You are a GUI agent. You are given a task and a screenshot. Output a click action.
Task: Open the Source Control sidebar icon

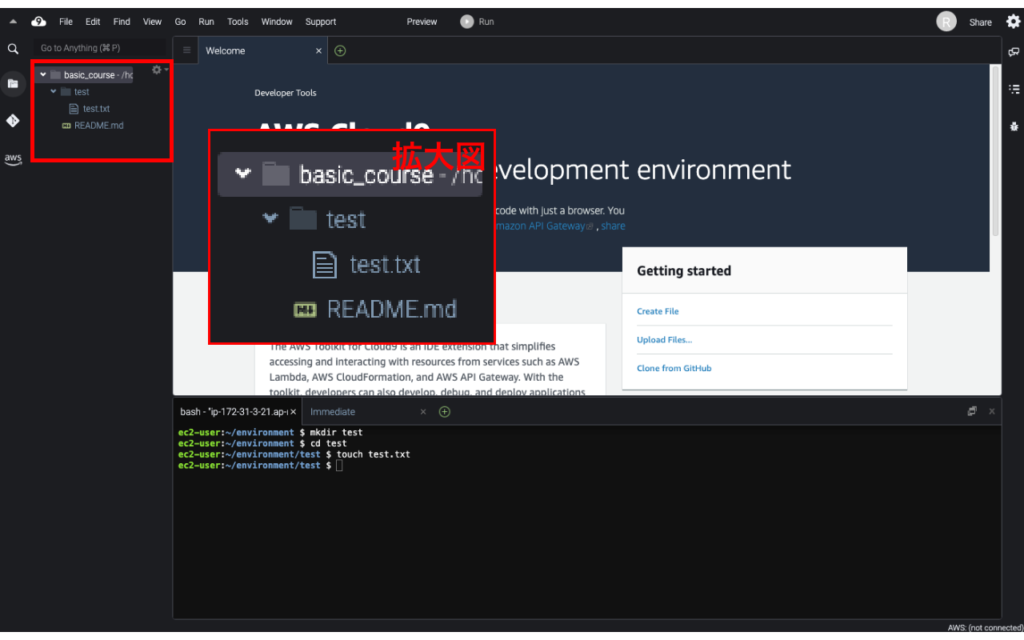click(13, 121)
